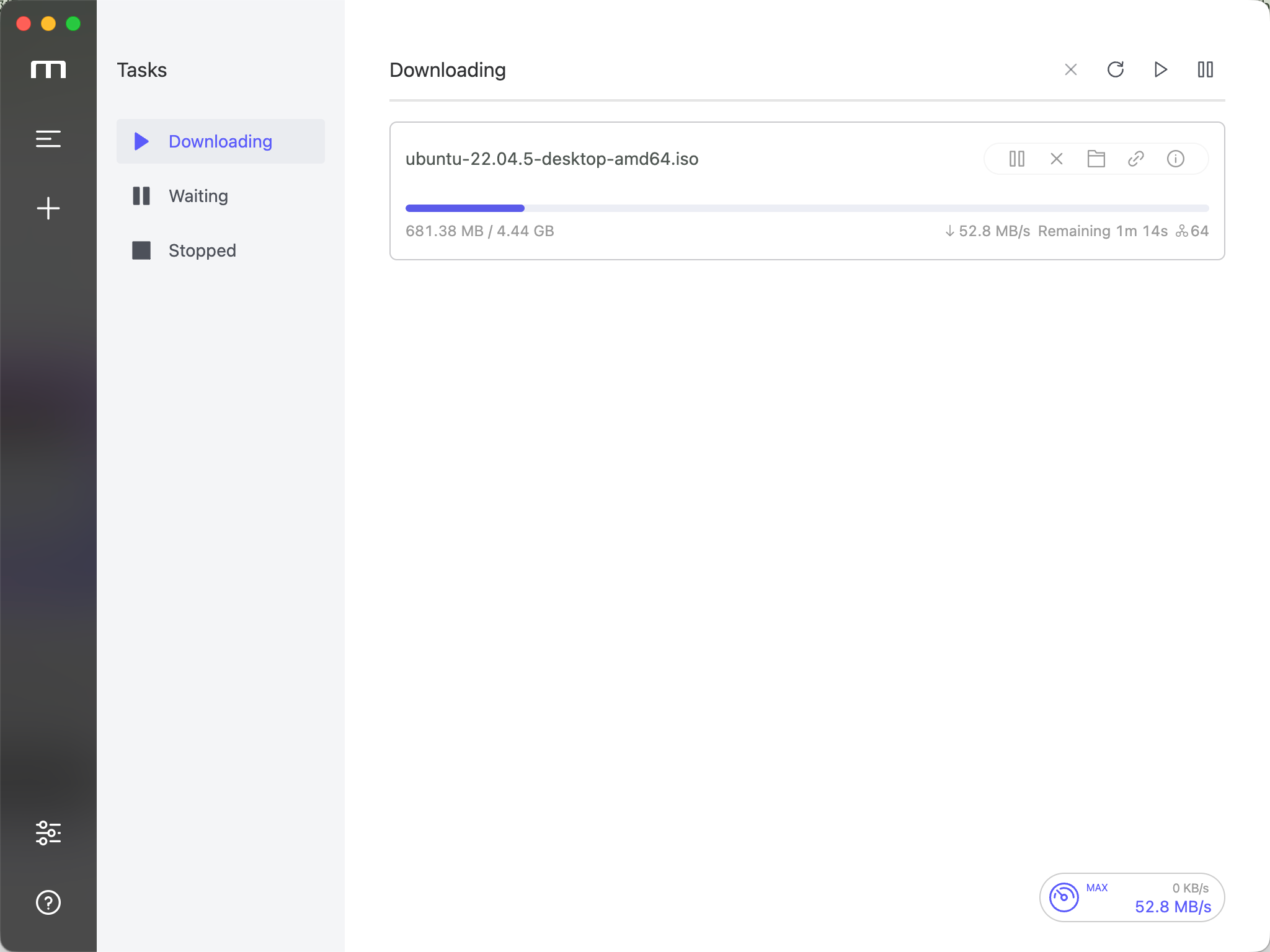Click the Motrix logo in sidebar
This screenshot has height=952, width=1270.
pyautogui.click(x=48, y=69)
